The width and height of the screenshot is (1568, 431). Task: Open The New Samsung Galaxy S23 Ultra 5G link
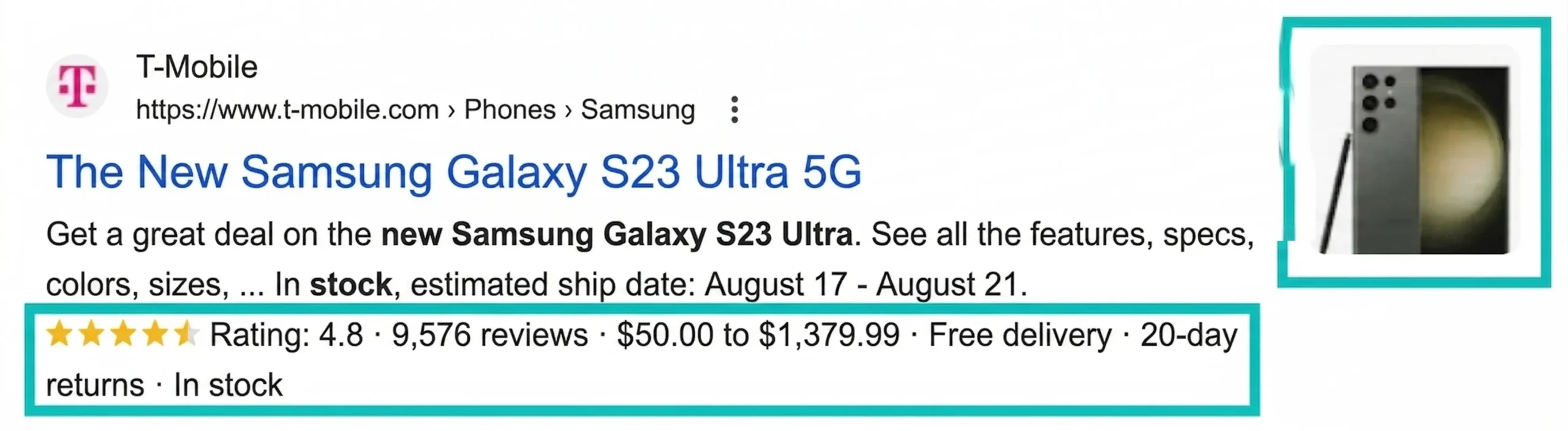(x=453, y=172)
